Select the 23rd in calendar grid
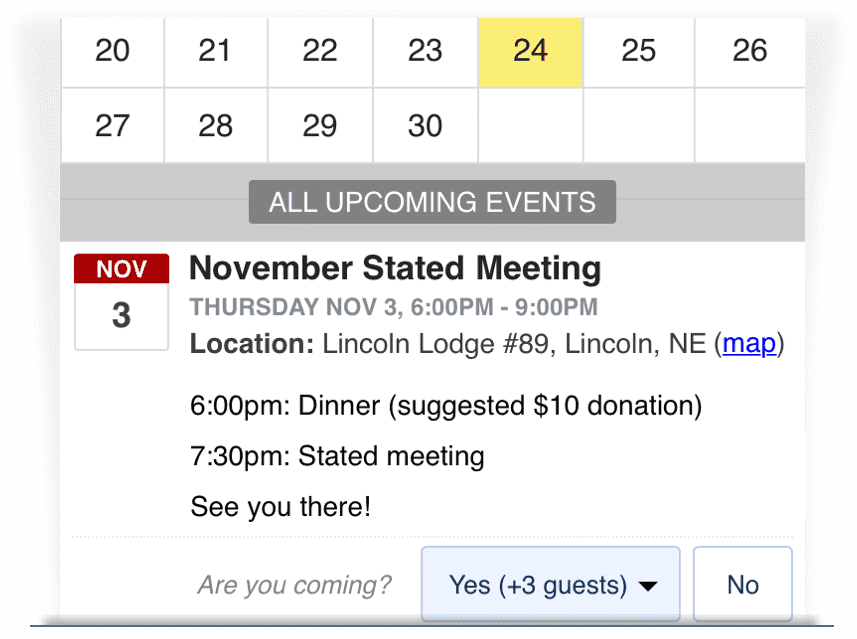This screenshot has width=857, height=639. (425, 51)
